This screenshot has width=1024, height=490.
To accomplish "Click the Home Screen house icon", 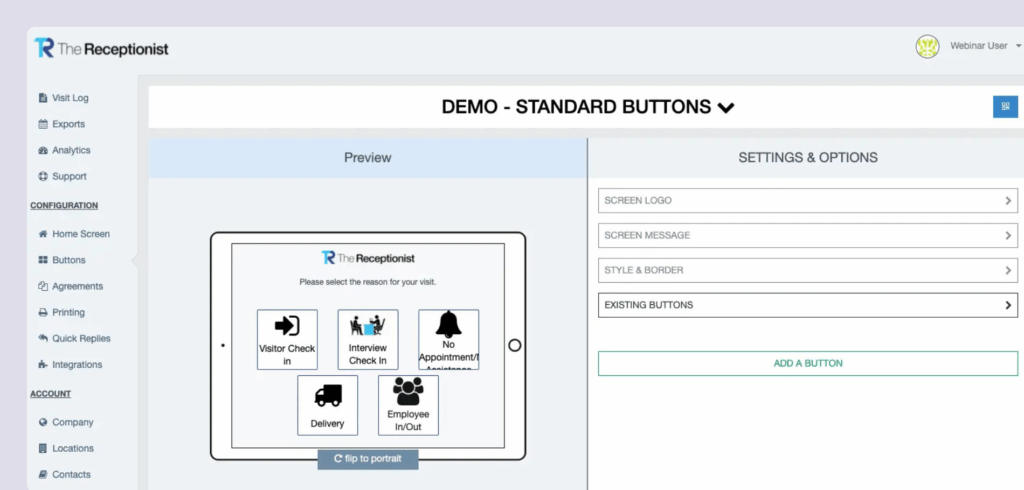I will [43, 234].
